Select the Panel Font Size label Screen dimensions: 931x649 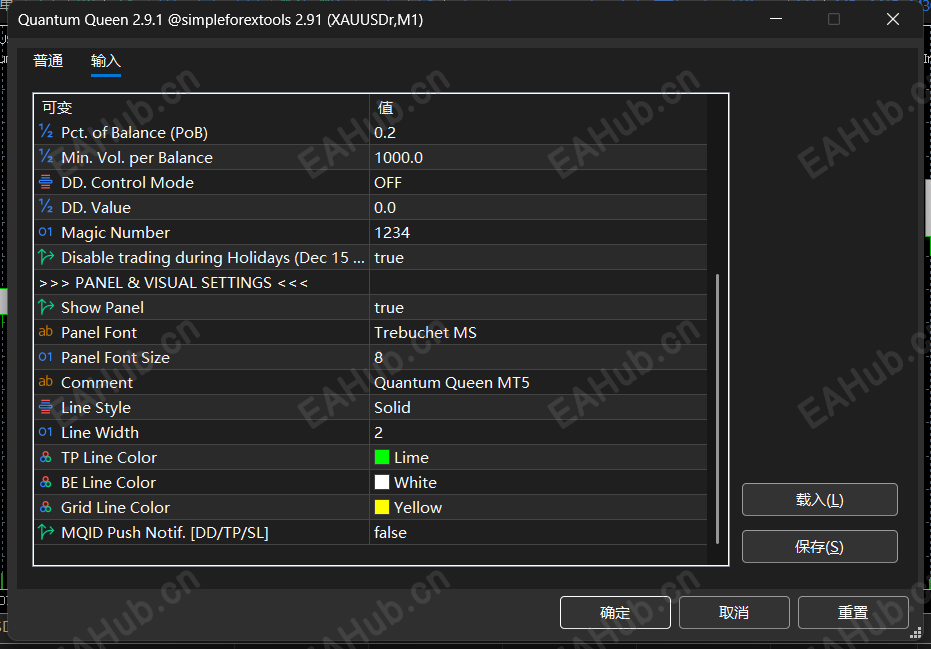[116, 357]
